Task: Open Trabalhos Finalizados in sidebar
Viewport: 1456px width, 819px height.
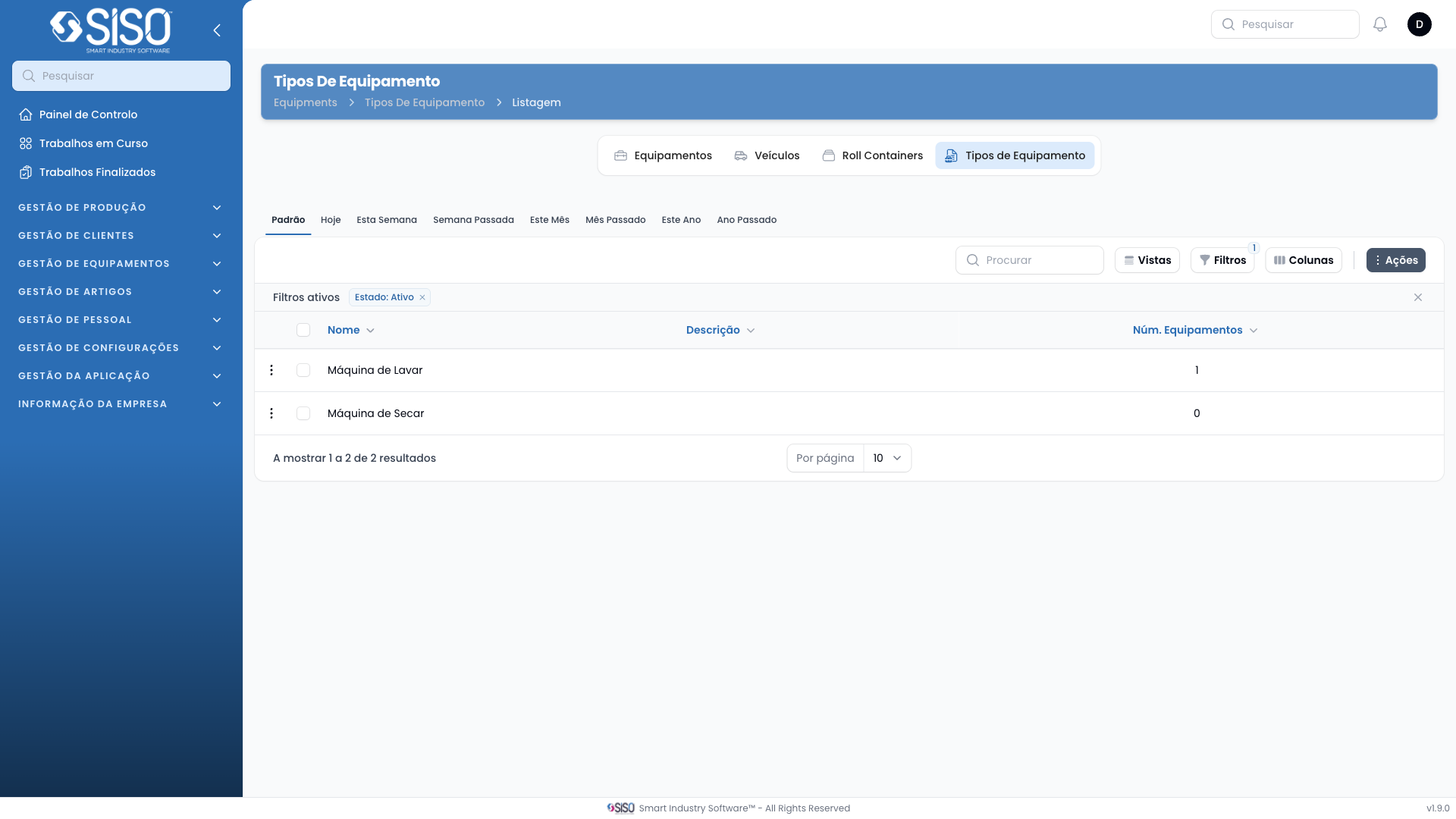Action: (x=97, y=172)
